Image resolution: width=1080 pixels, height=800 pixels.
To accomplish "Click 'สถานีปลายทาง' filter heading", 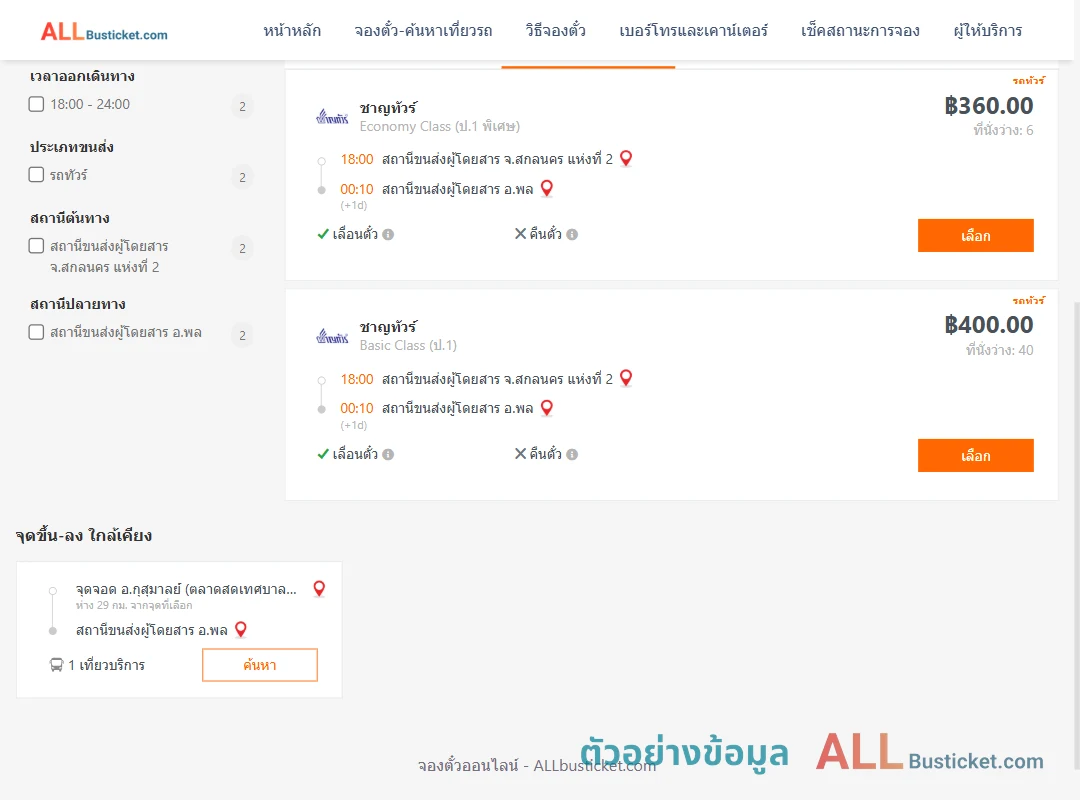I will pyautogui.click(x=77, y=304).
